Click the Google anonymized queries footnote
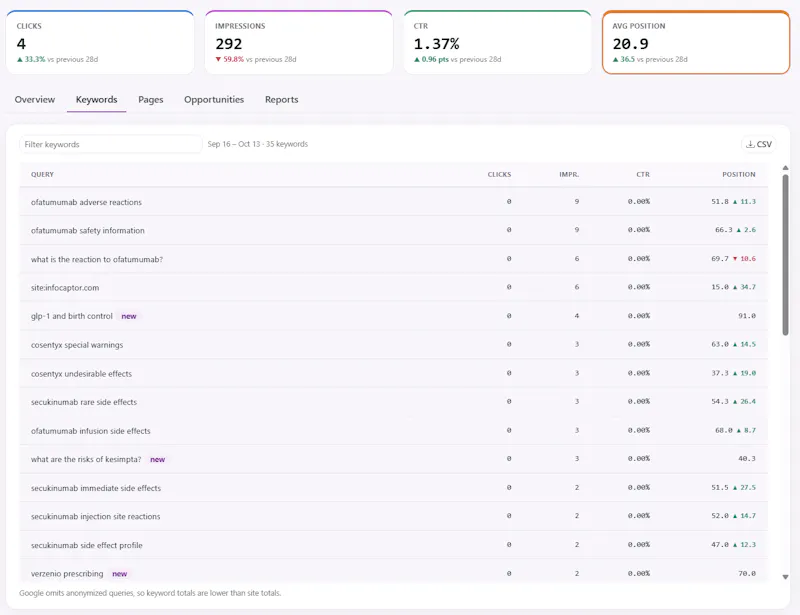This screenshot has height=615, width=800. (x=150, y=593)
